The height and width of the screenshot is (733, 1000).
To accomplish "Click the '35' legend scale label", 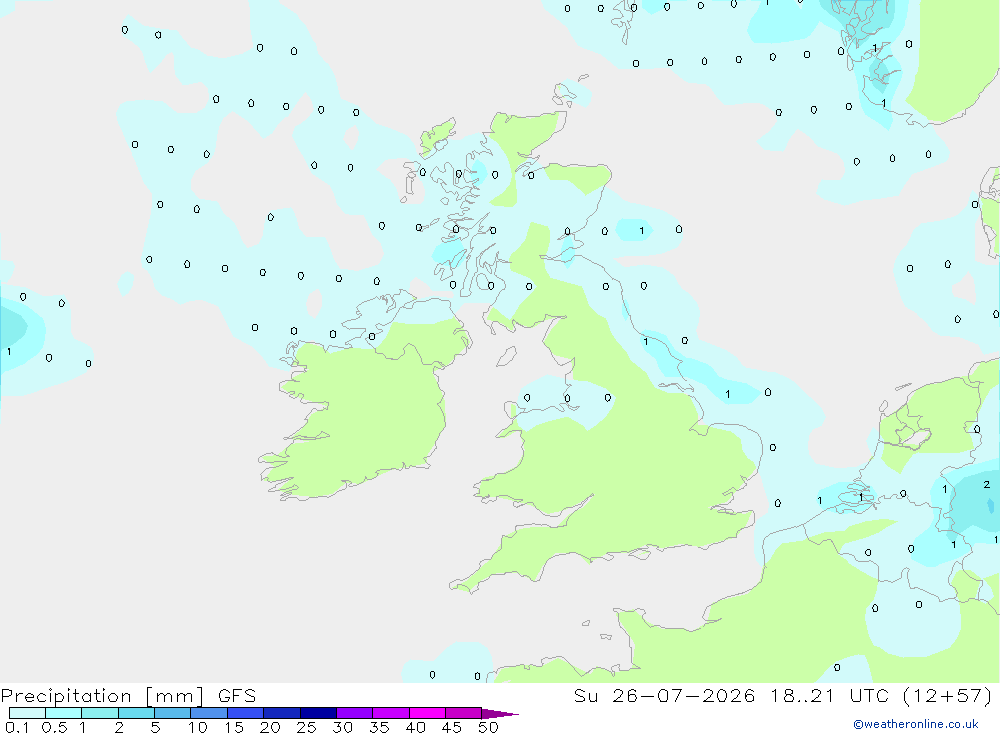I will pyautogui.click(x=379, y=727).
